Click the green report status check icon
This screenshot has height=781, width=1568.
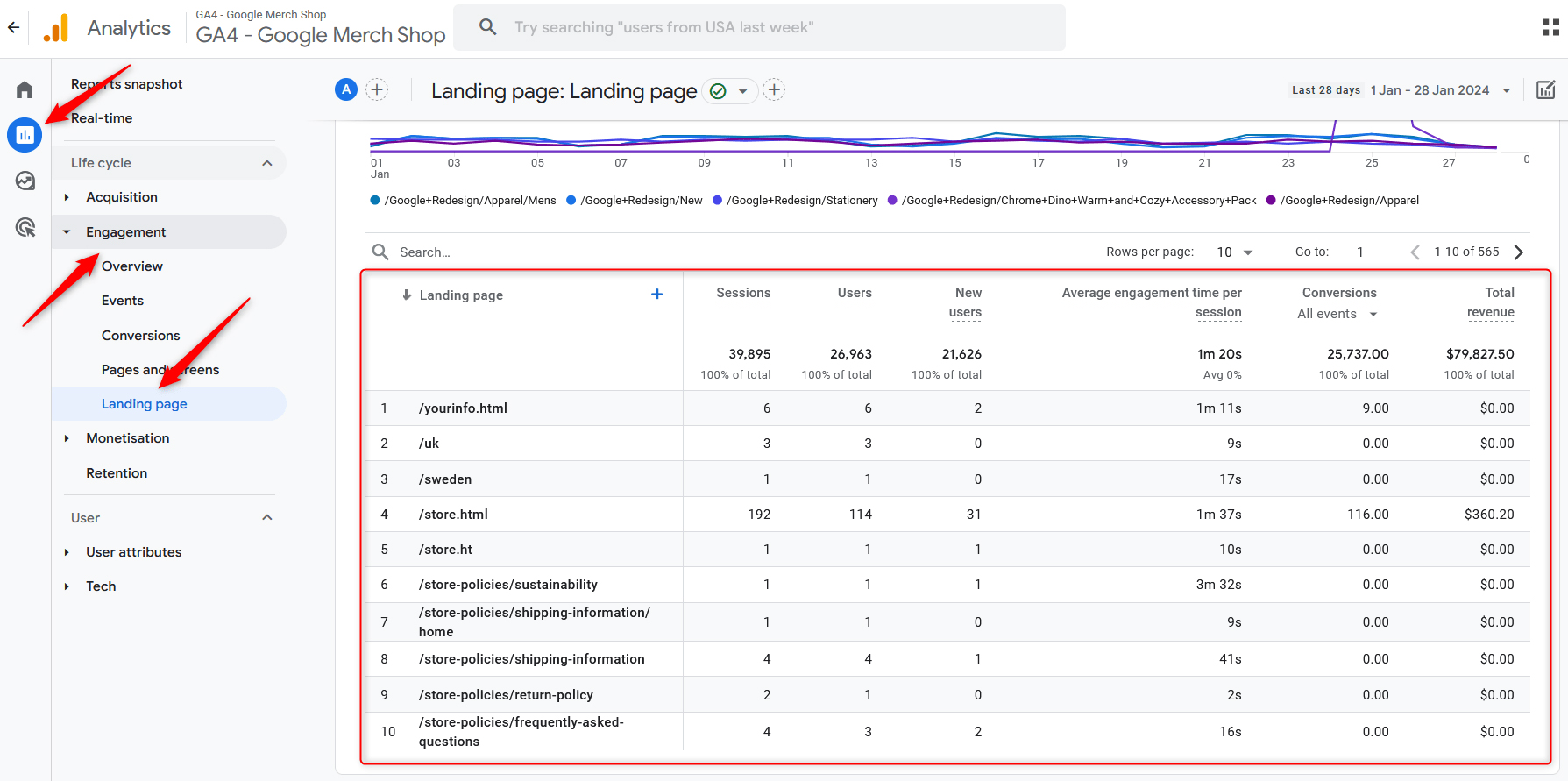pos(718,91)
